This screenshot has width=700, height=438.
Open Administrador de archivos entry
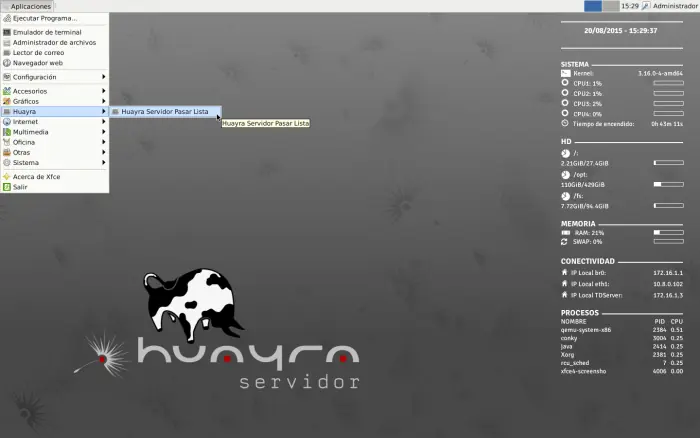[54, 42]
